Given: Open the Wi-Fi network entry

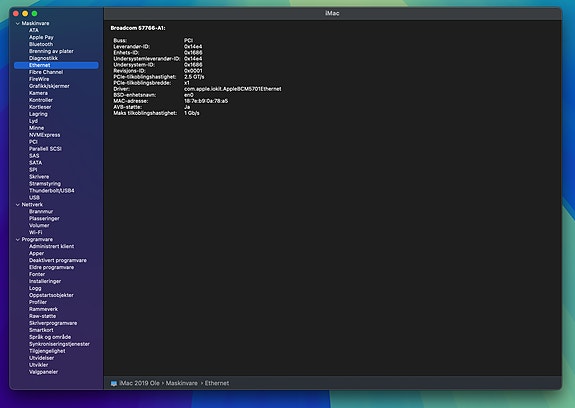Looking at the screenshot, I should [x=36, y=232].
